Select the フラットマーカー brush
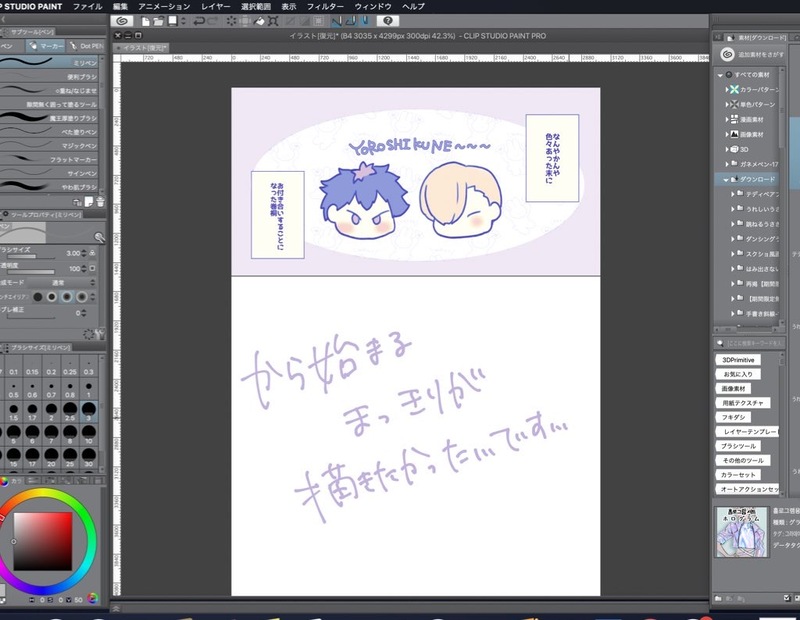Image resolution: width=800 pixels, height=620 pixels. click(x=49, y=159)
